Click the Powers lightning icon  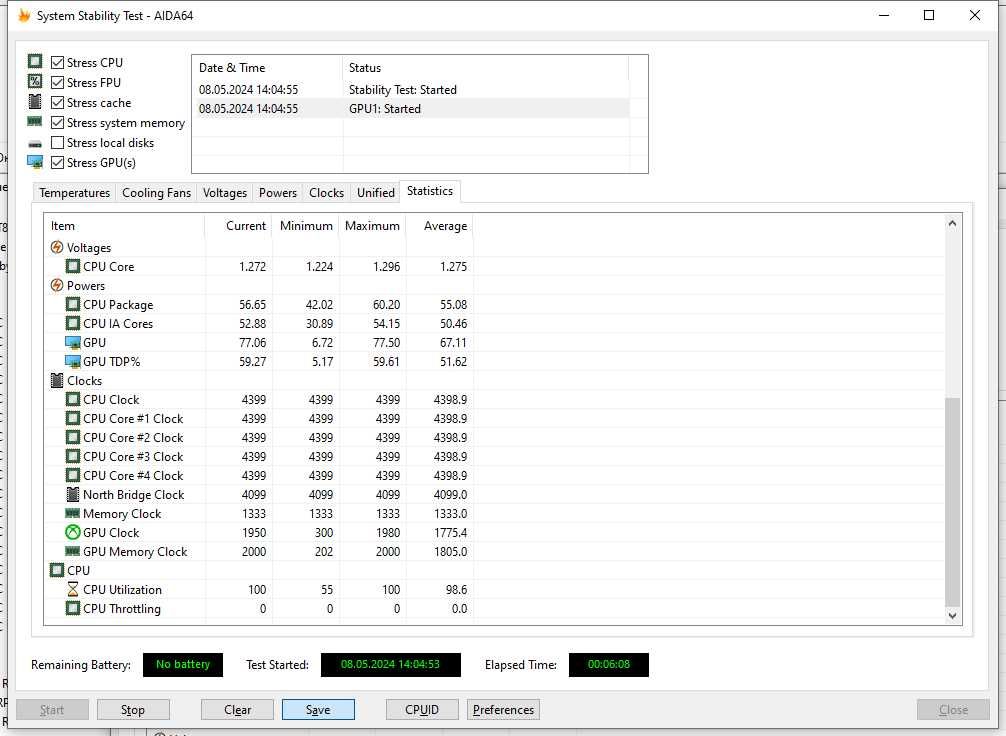click(56, 285)
